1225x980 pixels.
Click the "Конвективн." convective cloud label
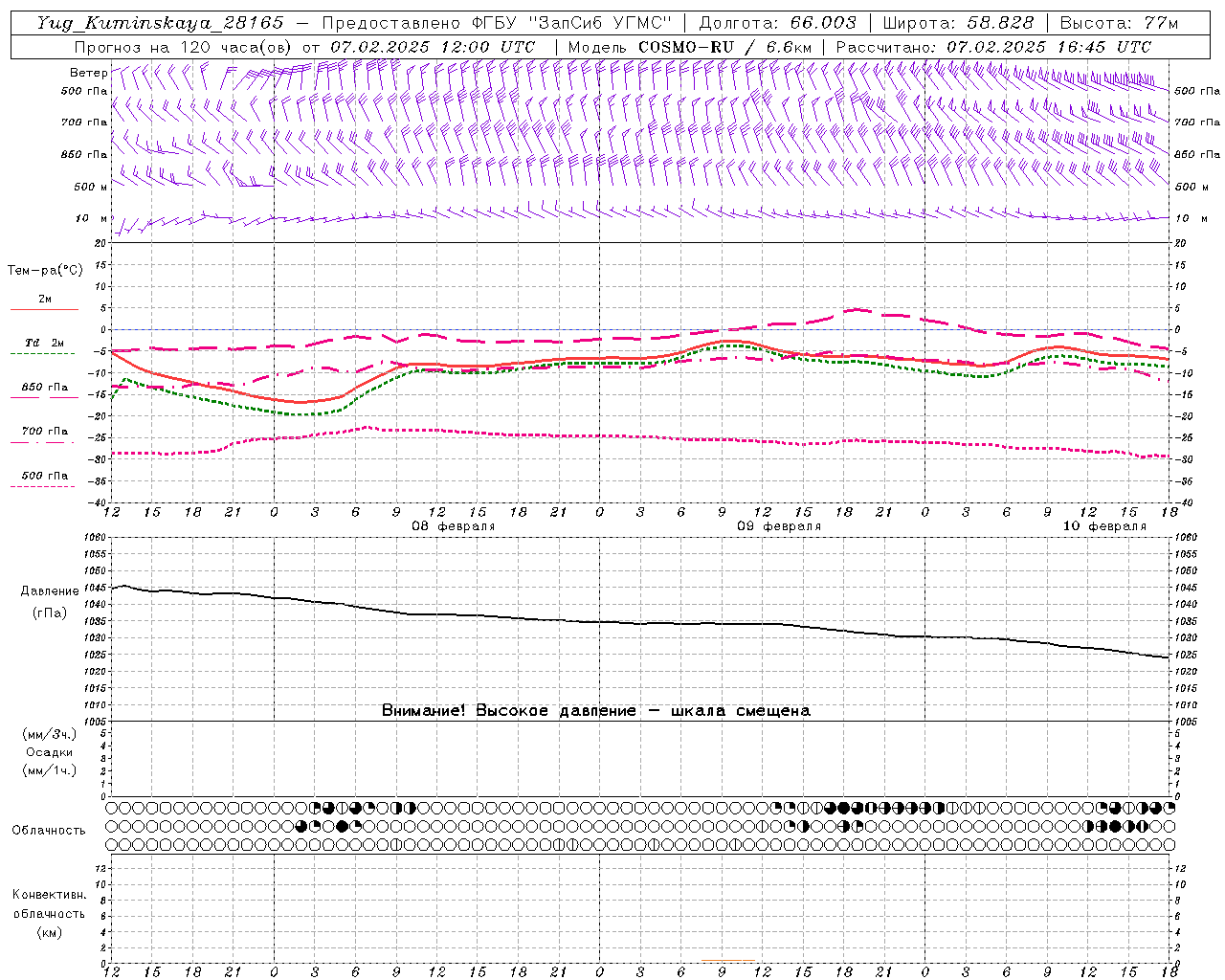coord(49,895)
